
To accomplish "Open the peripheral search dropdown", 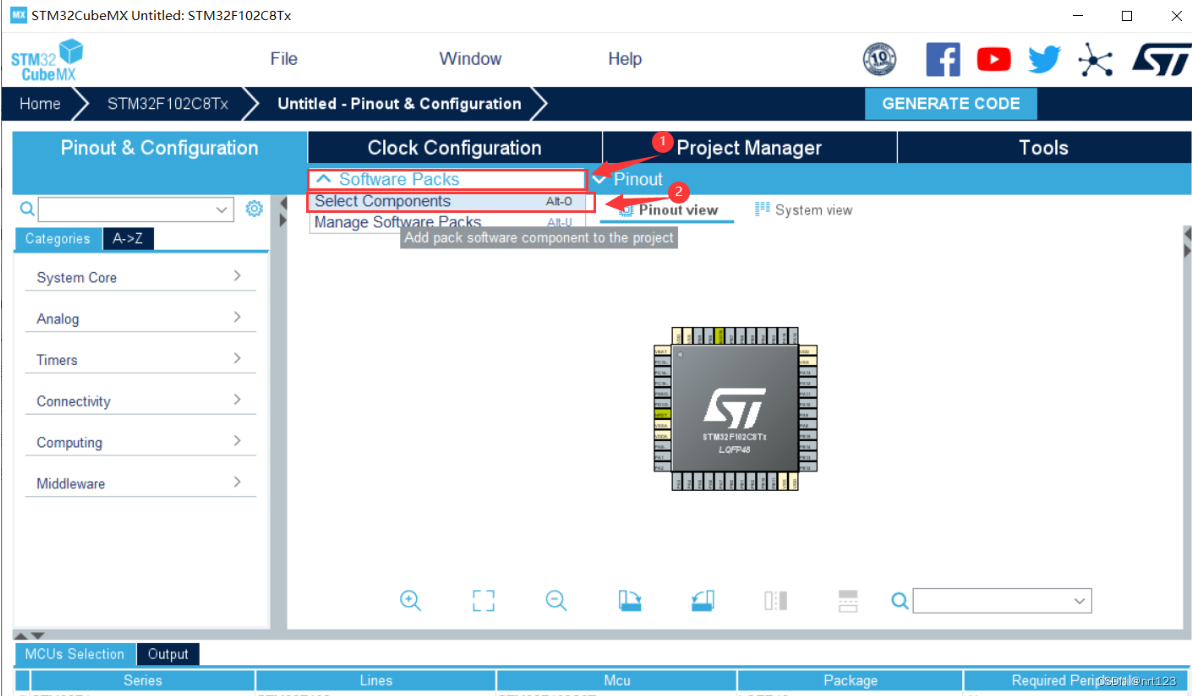I will click(221, 209).
